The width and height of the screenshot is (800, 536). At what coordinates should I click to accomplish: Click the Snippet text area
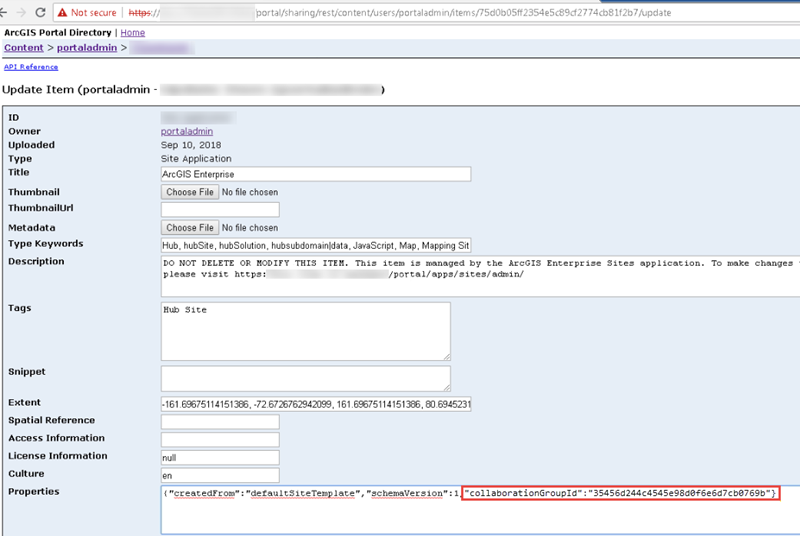[x=306, y=378]
